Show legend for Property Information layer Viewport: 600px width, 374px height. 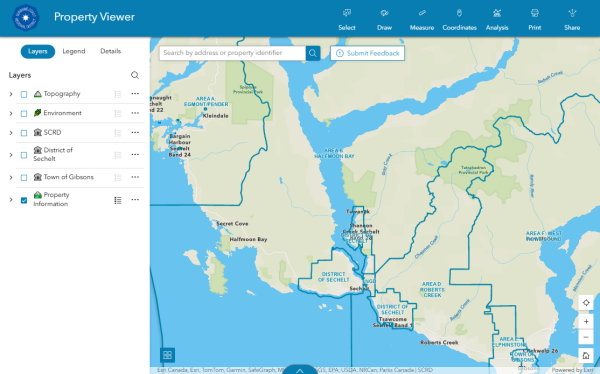(x=118, y=200)
